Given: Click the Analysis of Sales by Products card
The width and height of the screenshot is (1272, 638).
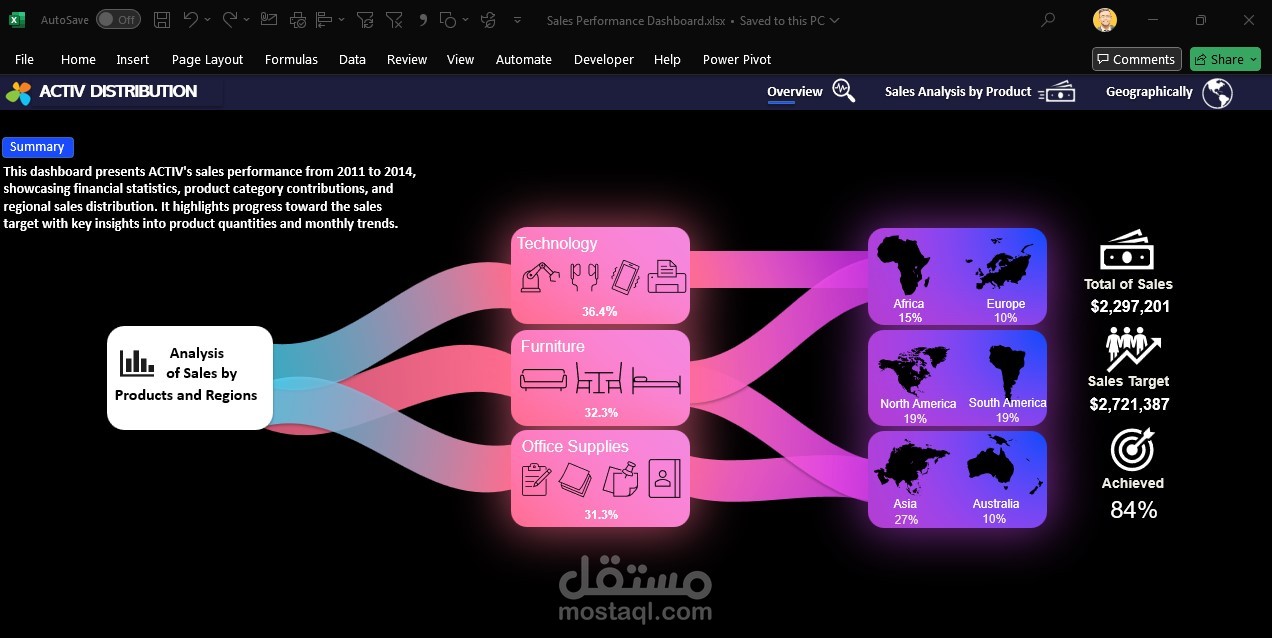Looking at the screenshot, I should 190,378.
